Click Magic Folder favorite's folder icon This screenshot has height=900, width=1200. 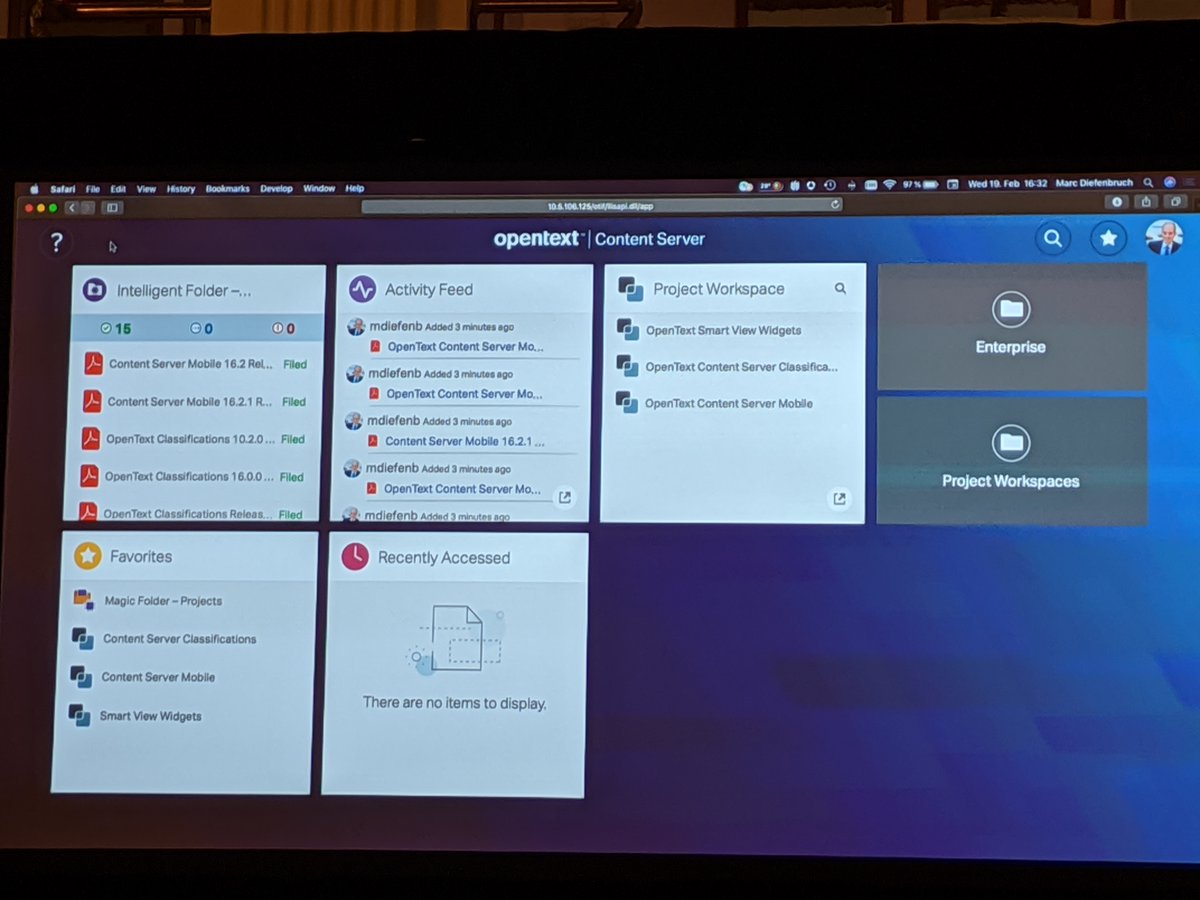83,600
